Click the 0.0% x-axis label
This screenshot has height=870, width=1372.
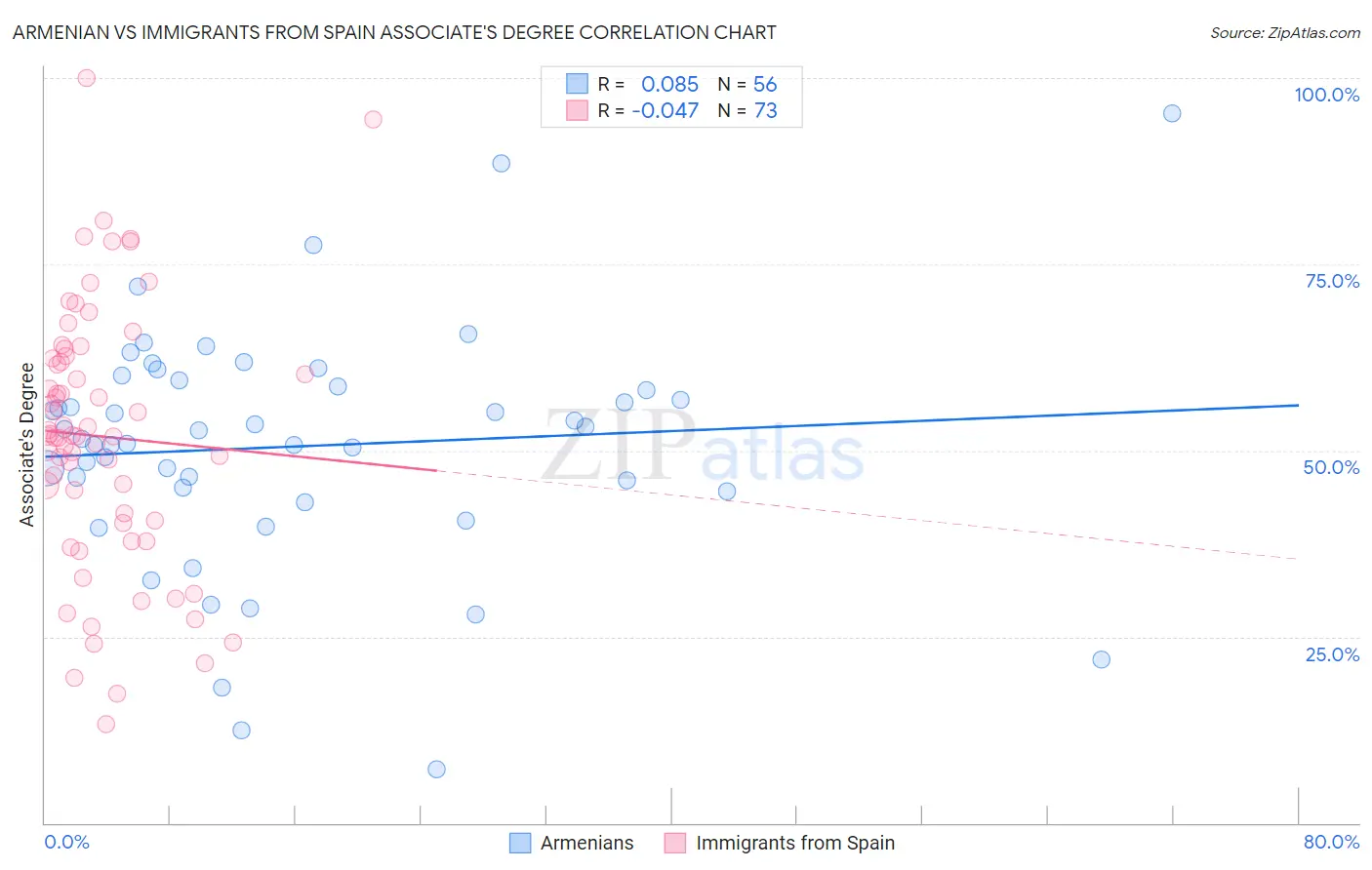(x=66, y=842)
